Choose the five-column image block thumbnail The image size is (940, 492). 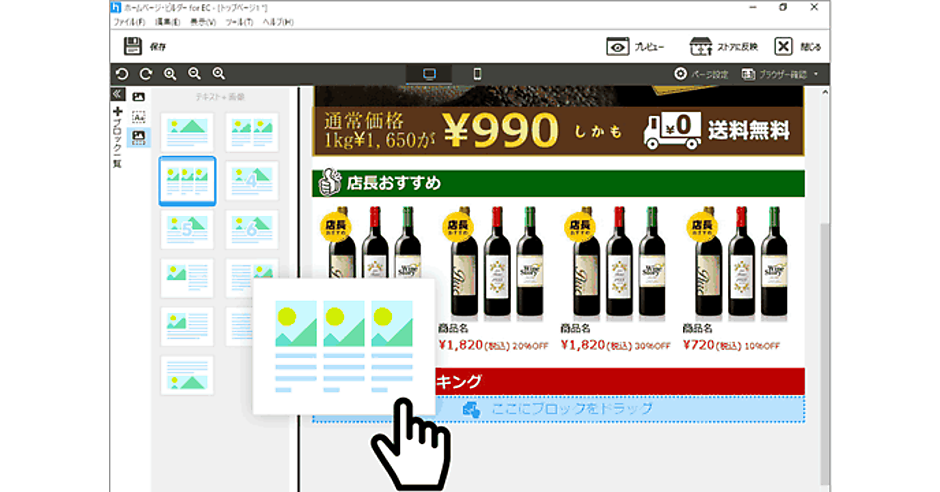point(187,229)
